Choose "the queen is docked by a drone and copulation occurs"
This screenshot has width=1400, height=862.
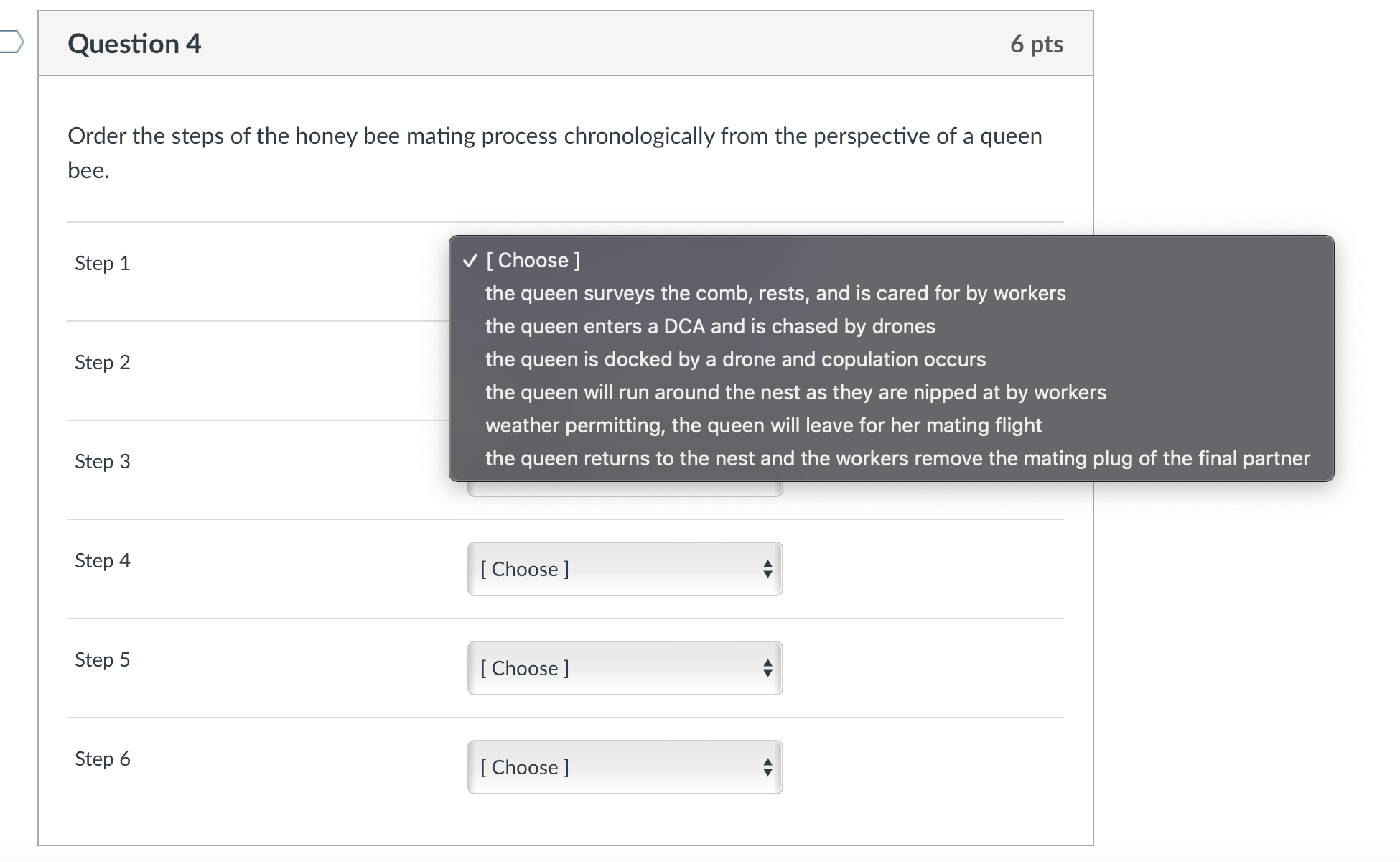coord(734,359)
